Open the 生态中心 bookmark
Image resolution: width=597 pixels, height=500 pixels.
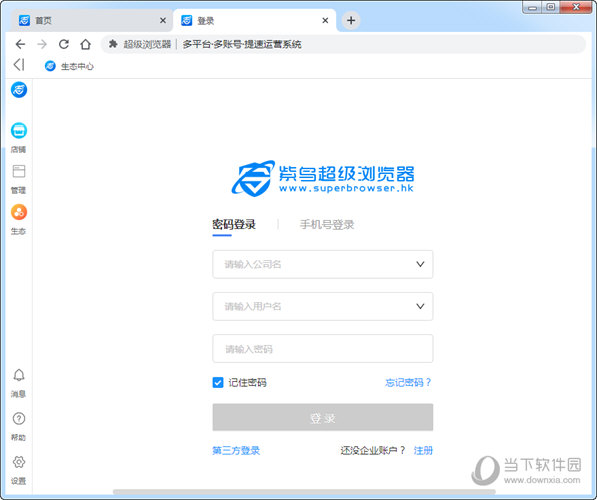[x=69, y=66]
